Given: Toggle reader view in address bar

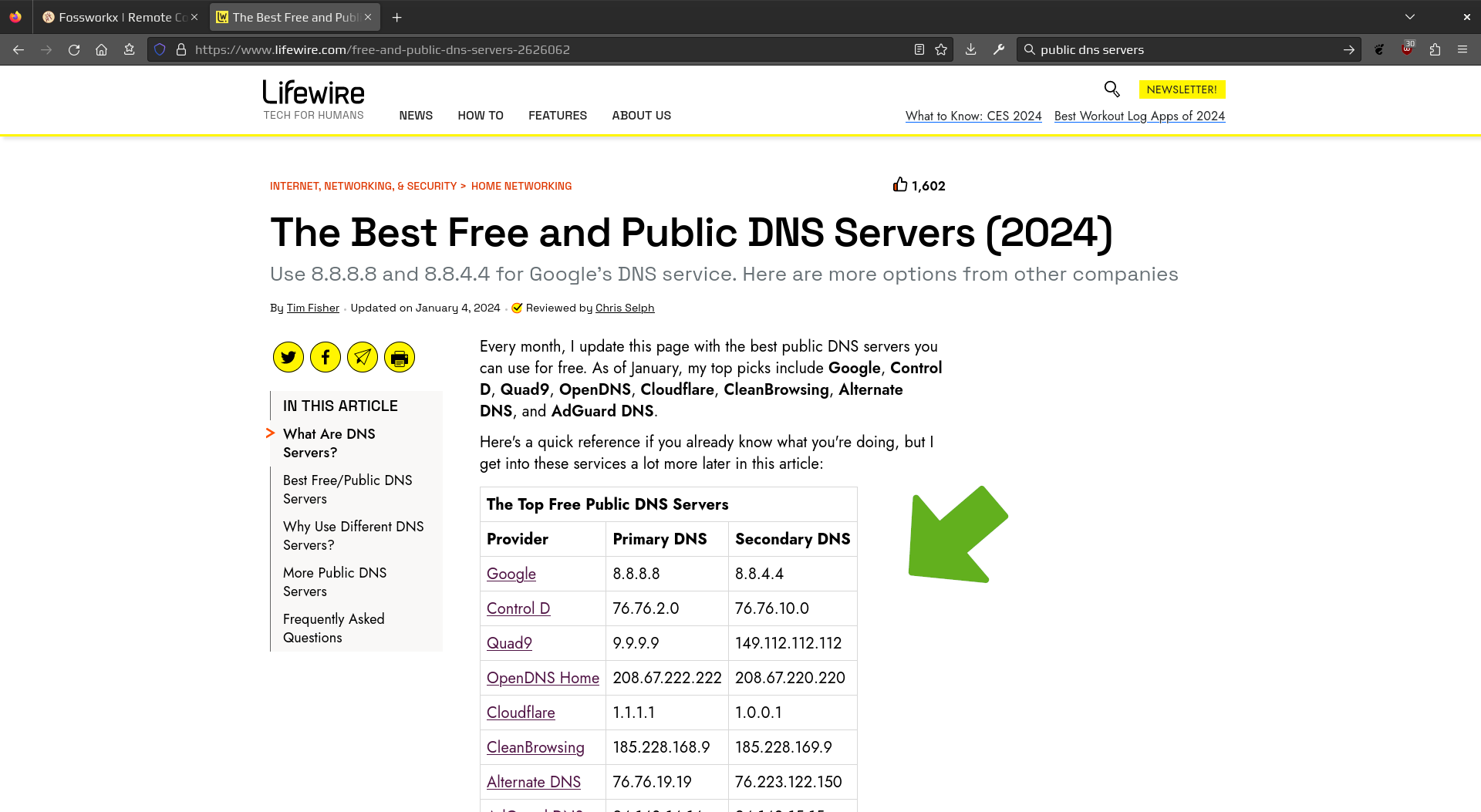Looking at the screenshot, I should [x=919, y=49].
